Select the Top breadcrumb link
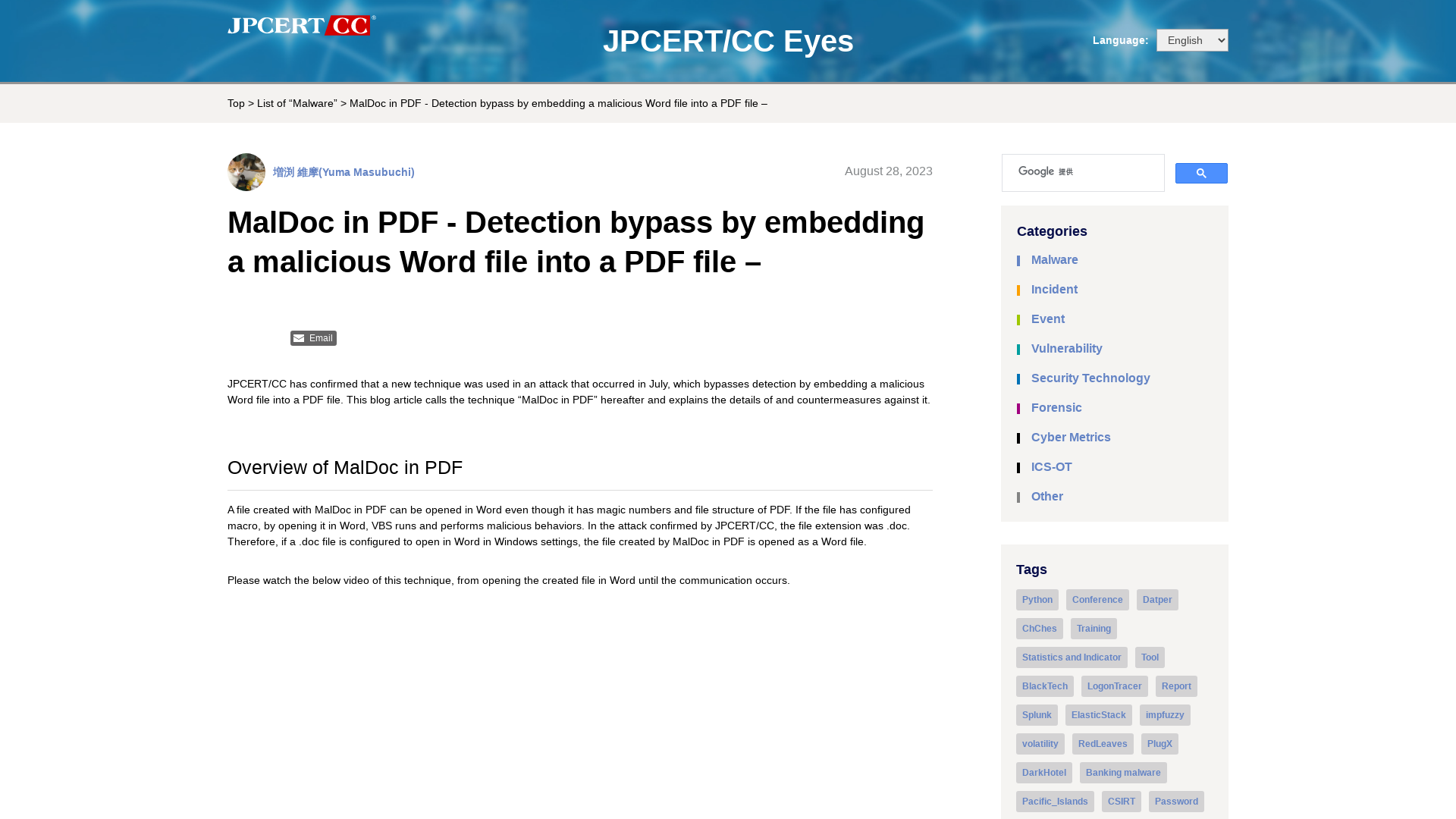The width and height of the screenshot is (1456, 819). 236,103
